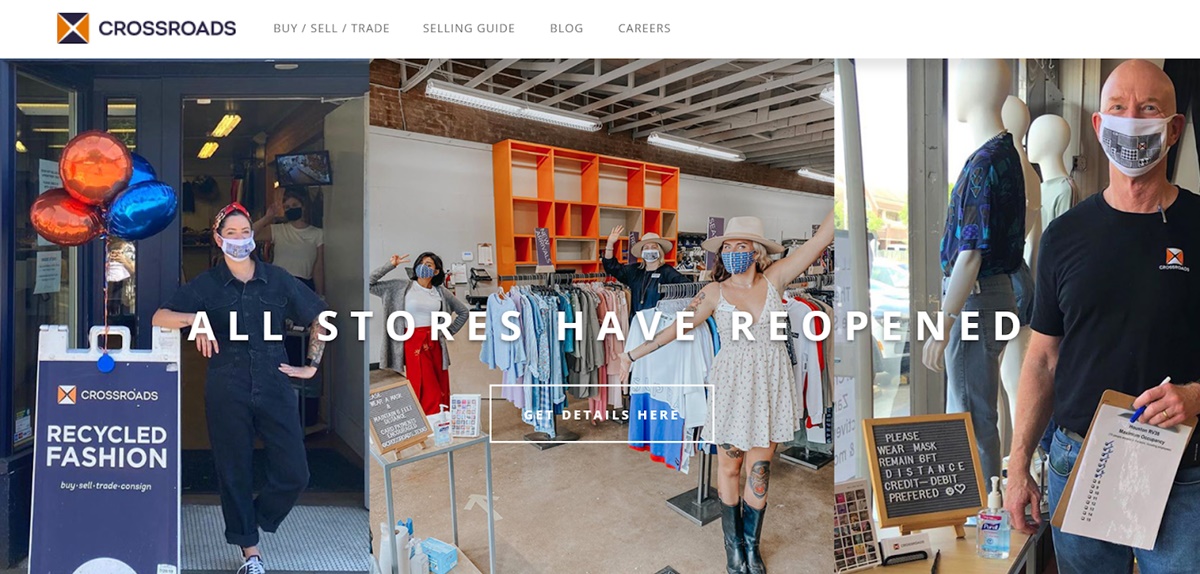The width and height of the screenshot is (1200, 574).
Task: Open the Selling Guide page
Action: pyautogui.click(x=469, y=28)
